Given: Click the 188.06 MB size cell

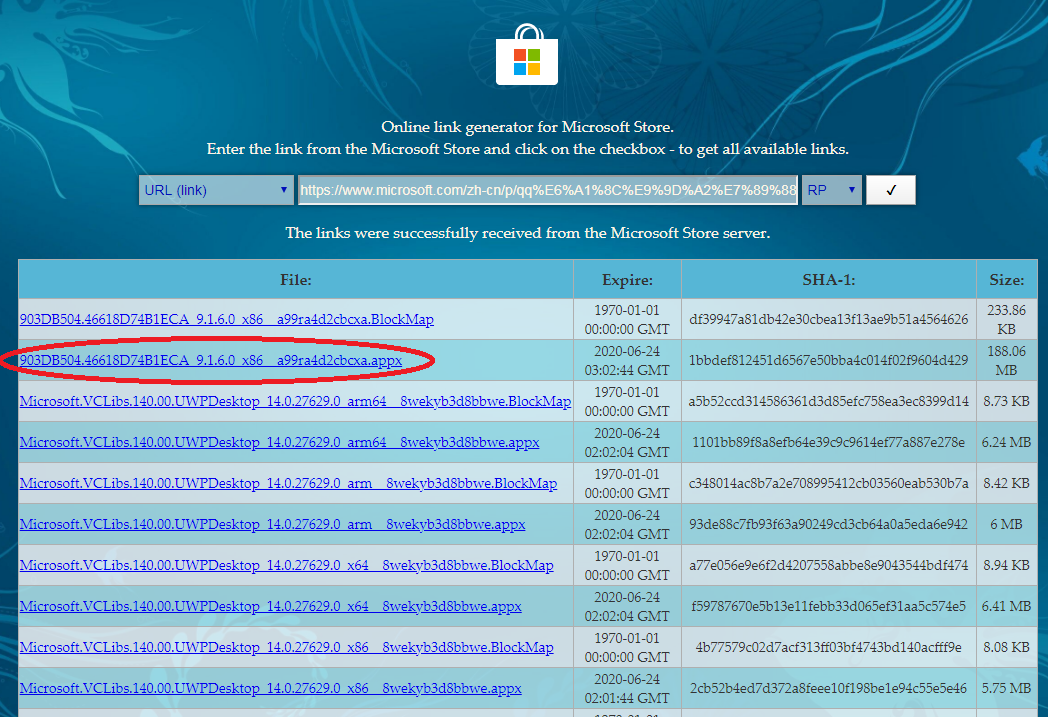Looking at the screenshot, I should coord(1007,360).
